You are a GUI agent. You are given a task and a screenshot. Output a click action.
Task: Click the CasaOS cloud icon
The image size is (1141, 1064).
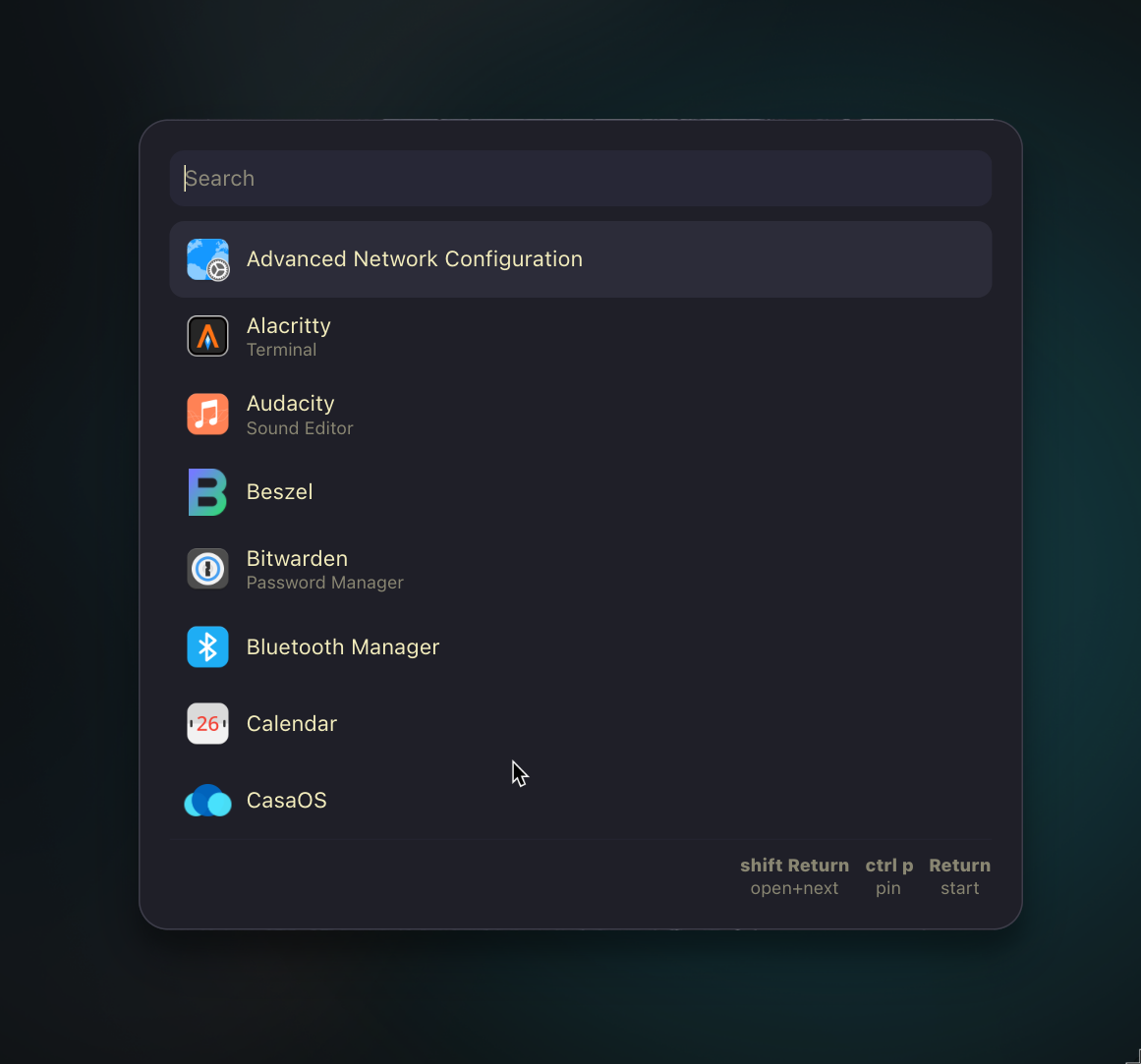pos(207,801)
